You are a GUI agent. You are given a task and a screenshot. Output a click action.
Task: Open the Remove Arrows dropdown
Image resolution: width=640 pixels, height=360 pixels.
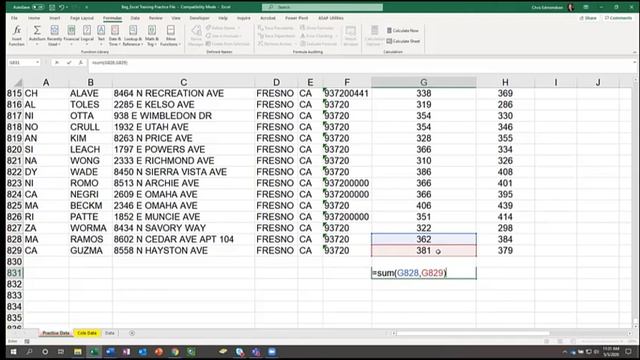coord(276,44)
